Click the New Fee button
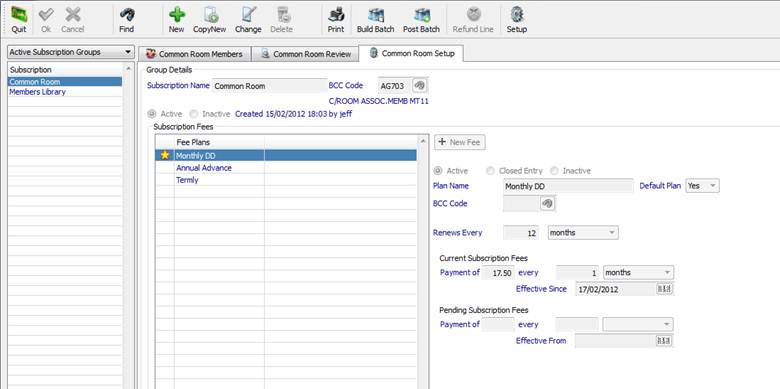 click(x=460, y=142)
